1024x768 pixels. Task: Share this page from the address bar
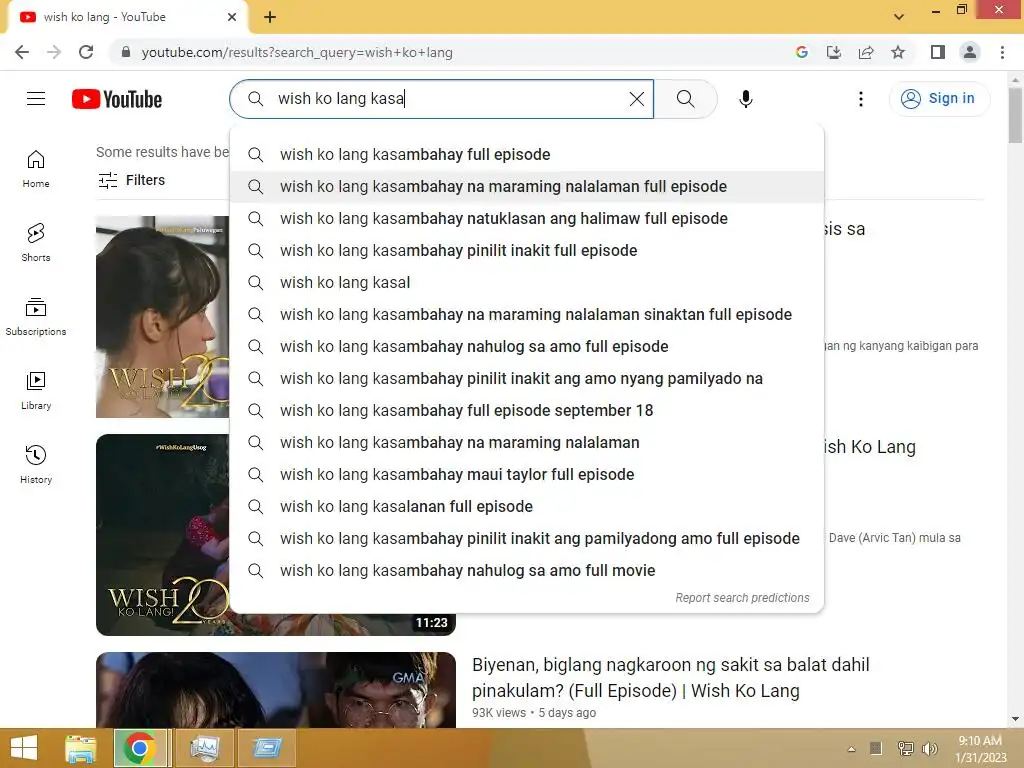coord(866,52)
